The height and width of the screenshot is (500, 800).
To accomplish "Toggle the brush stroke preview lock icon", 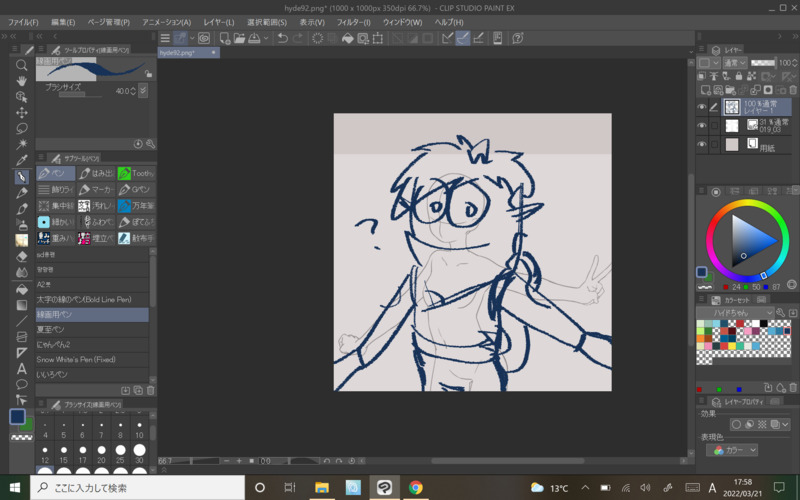I will pyautogui.click(x=148, y=73).
